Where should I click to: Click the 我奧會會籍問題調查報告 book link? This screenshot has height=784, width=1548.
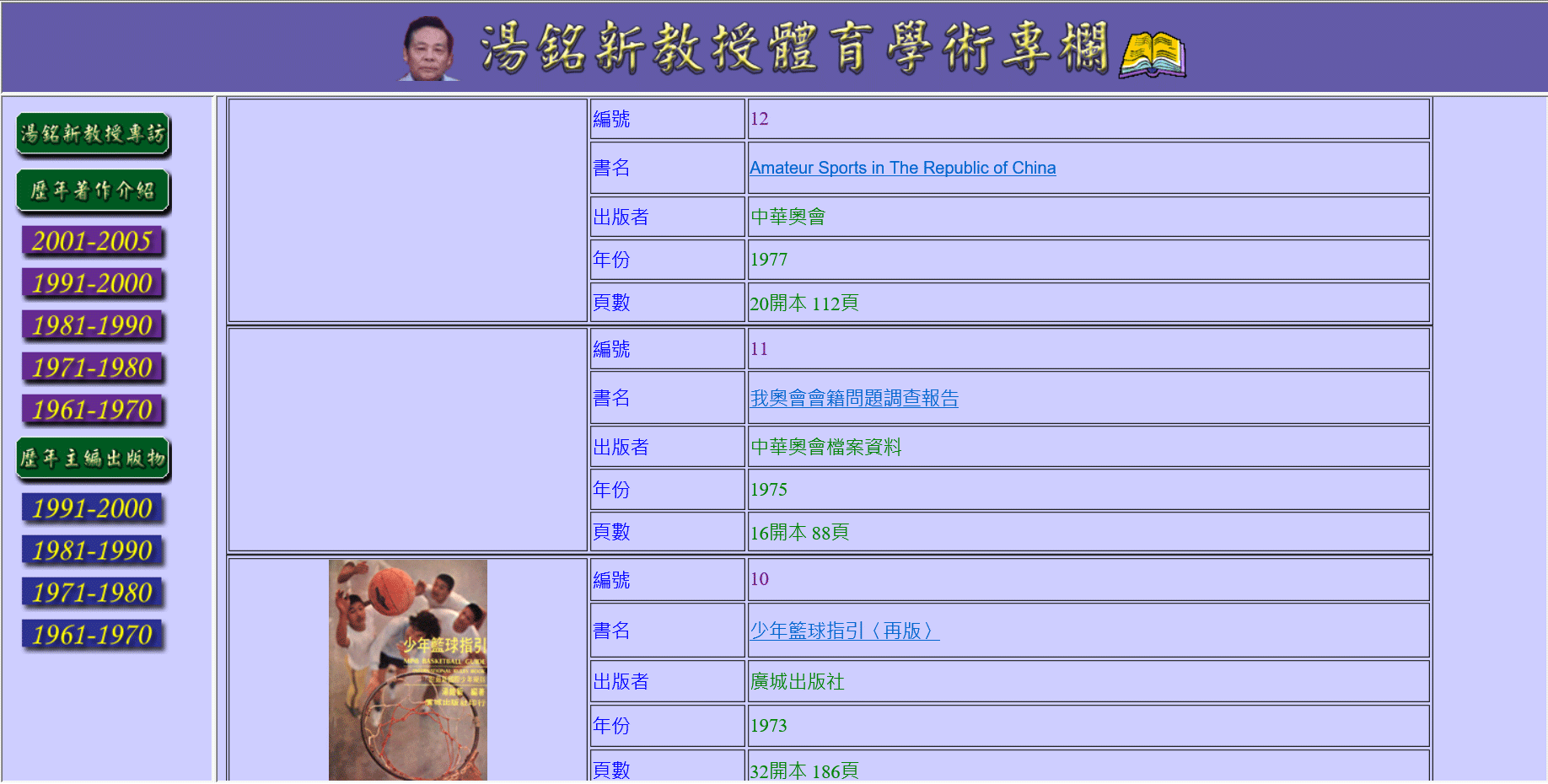tap(854, 398)
